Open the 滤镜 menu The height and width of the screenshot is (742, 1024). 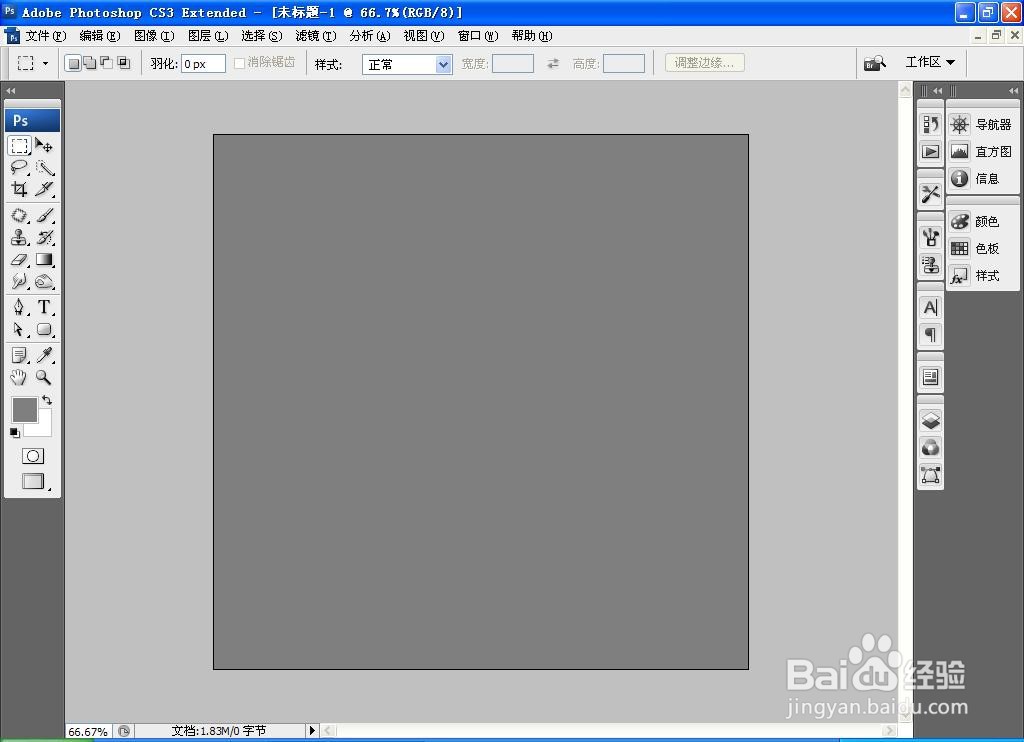pyautogui.click(x=316, y=36)
